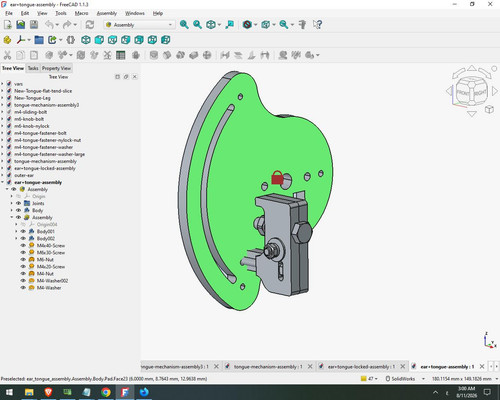This screenshot has width=500, height=400.
Task: Open Windows Start menu
Action: (9, 392)
